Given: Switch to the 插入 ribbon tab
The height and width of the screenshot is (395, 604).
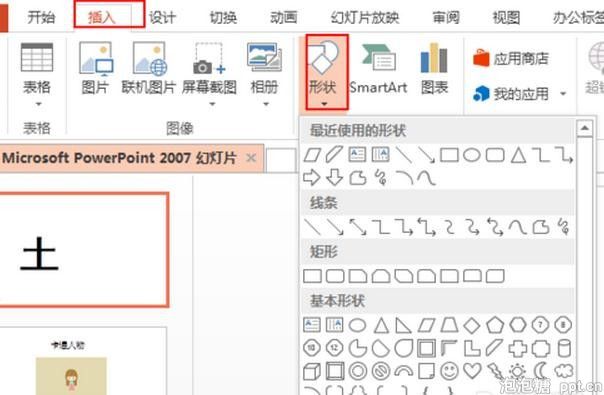Looking at the screenshot, I should [x=102, y=17].
